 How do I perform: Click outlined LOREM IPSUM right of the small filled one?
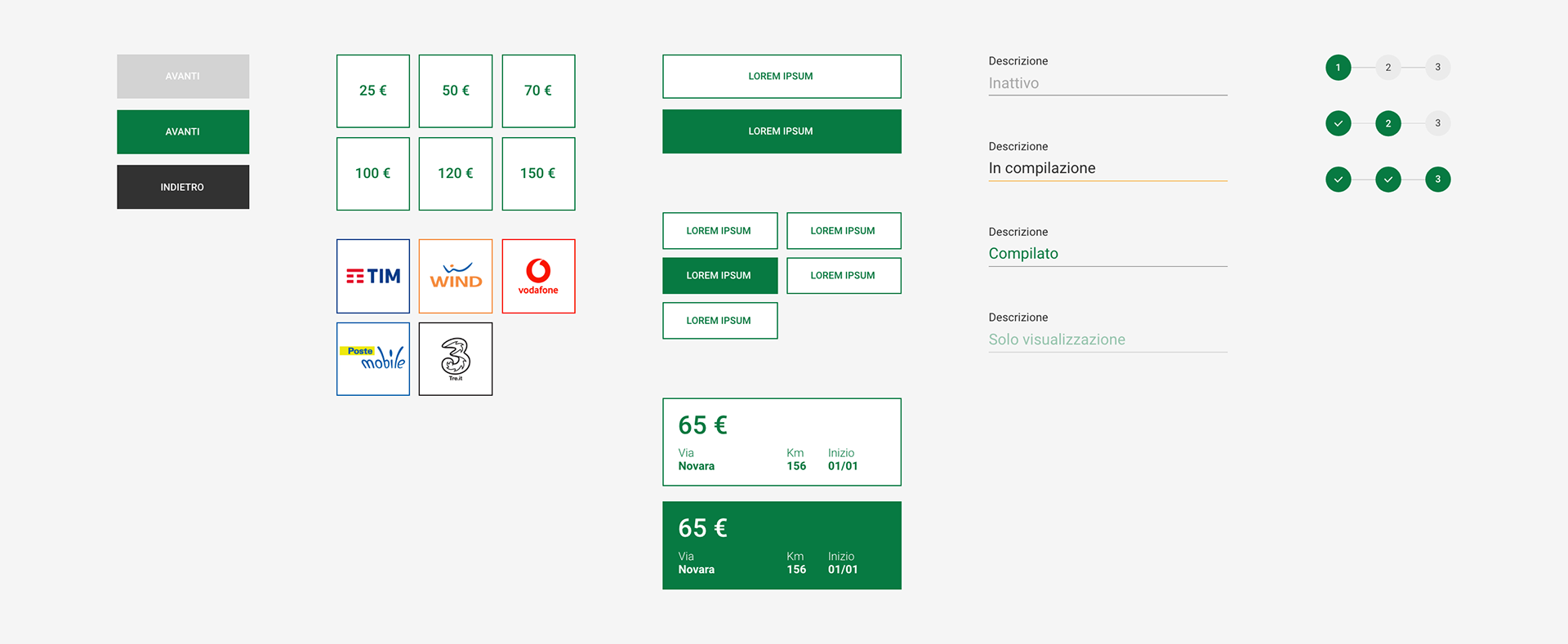click(x=844, y=276)
